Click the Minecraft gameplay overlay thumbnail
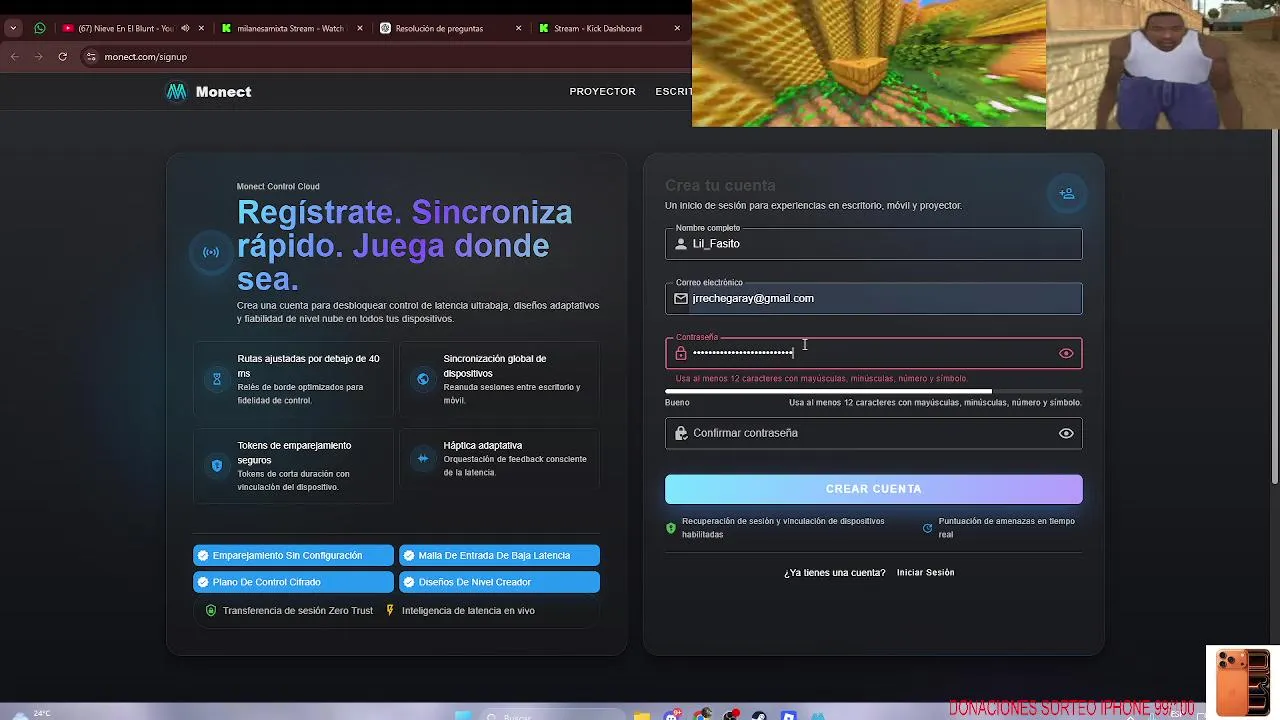The width and height of the screenshot is (1280, 720). point(869,64)
